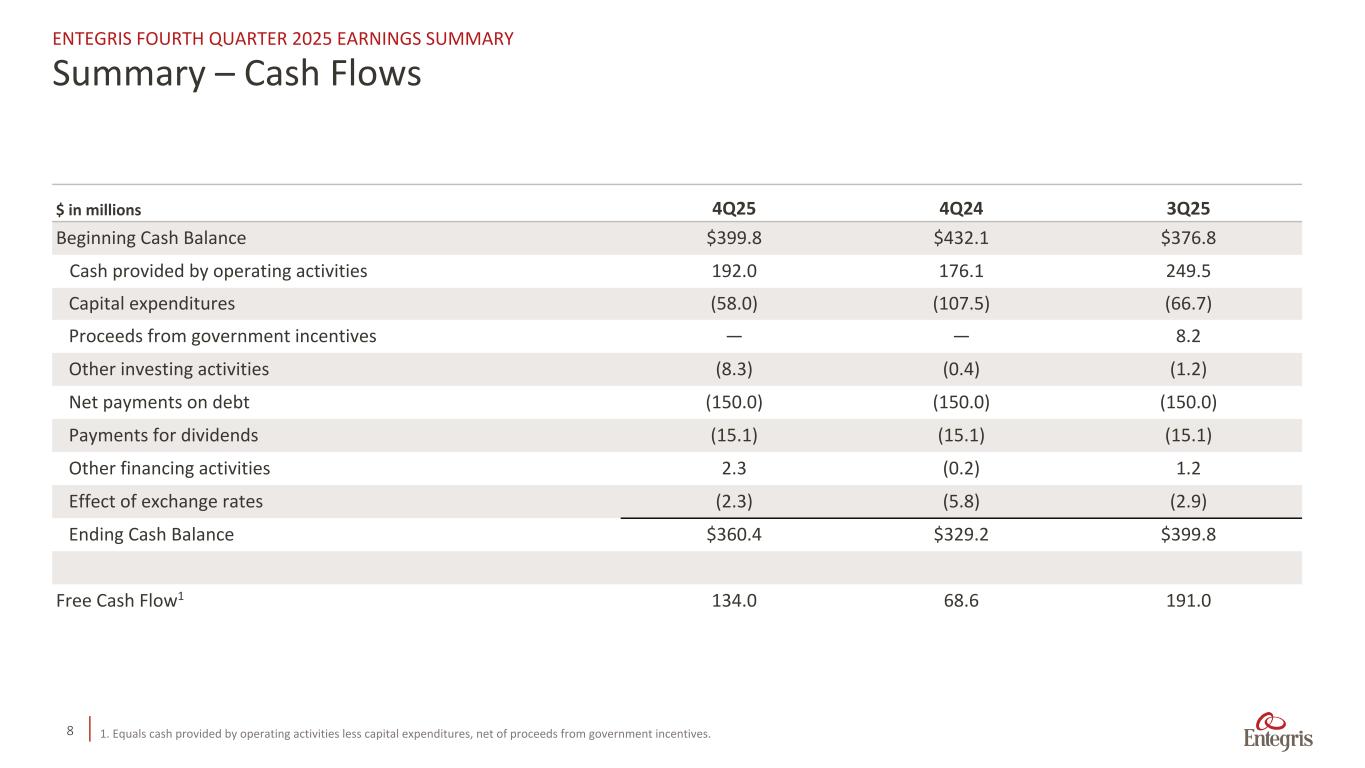This screenshot has height=768, width=1365.
Task: Click Proceeds from government incentives label
Action: [x=222, y=336]
